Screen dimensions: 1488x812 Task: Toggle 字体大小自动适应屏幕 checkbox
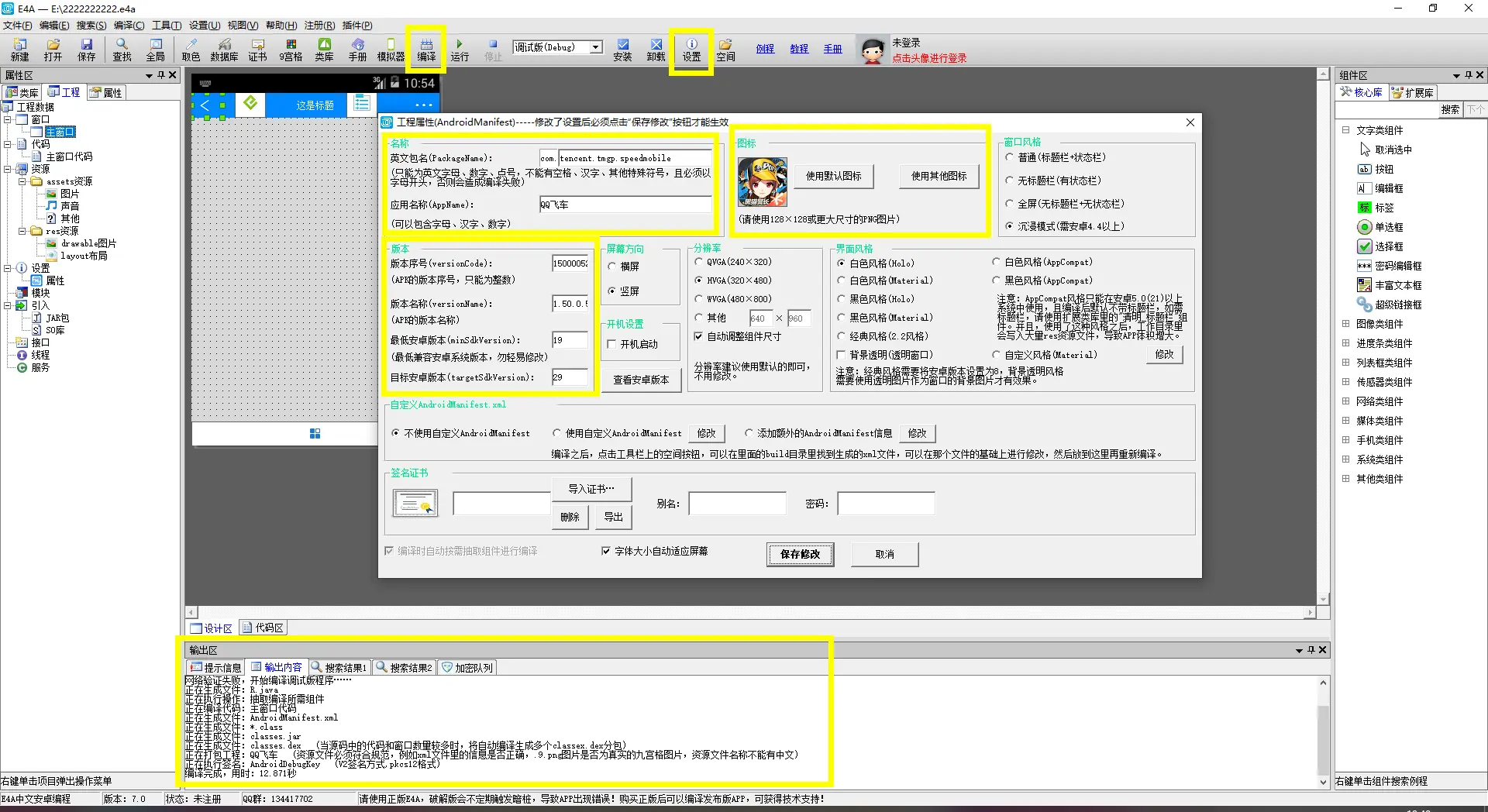pyautogui.click(x=654, y=551)
